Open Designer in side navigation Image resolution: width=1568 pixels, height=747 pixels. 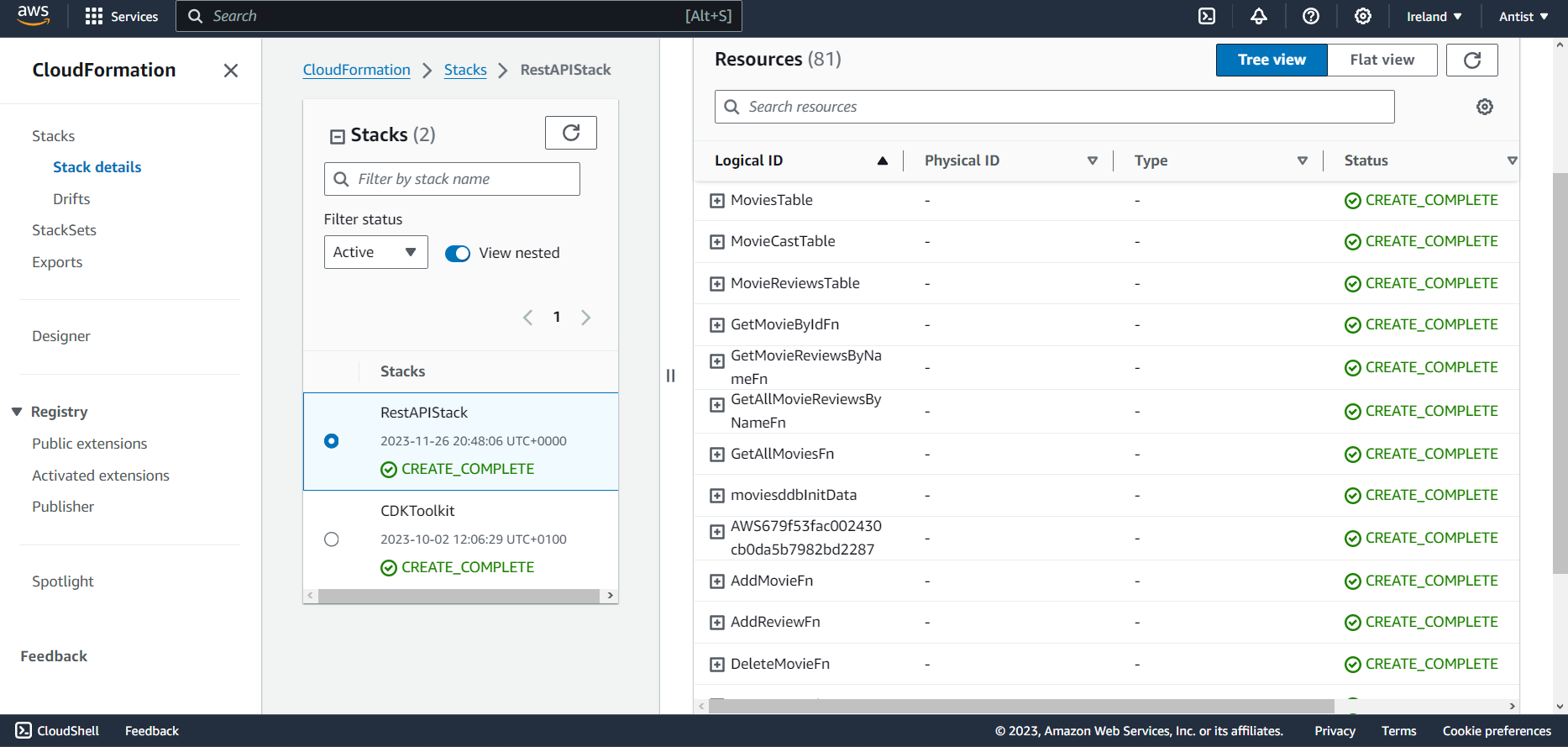point(60,336)
